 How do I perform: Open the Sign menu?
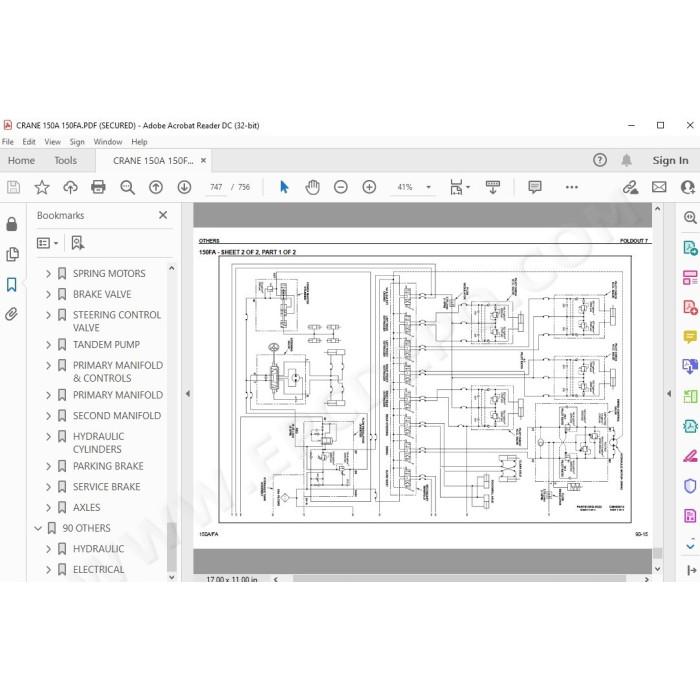[77, 142]
